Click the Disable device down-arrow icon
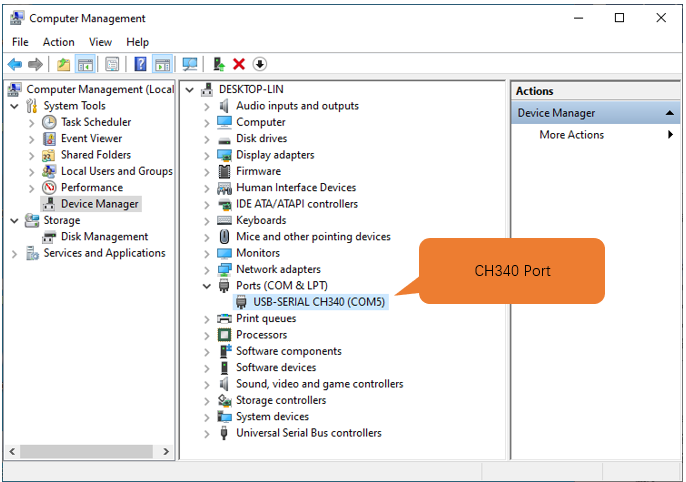Viewport: 686px width, 482px height. point(259,64)
